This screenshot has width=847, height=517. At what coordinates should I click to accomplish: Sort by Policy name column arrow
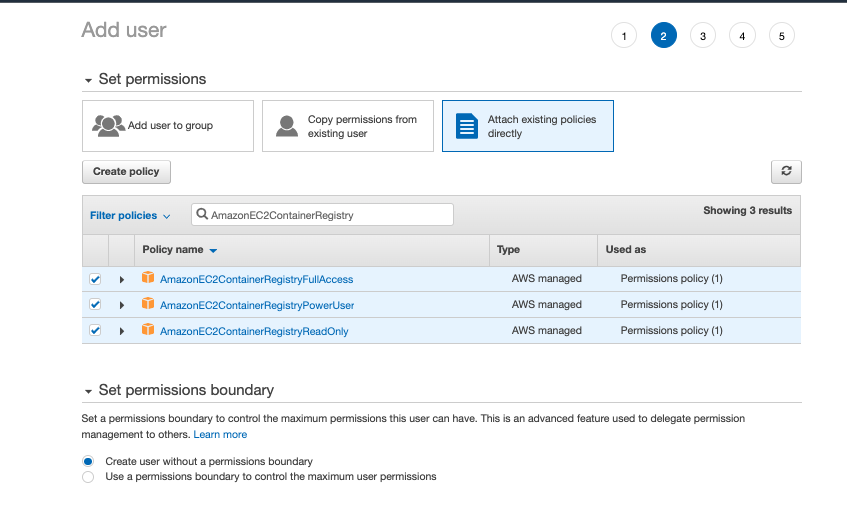coord(213,251)
